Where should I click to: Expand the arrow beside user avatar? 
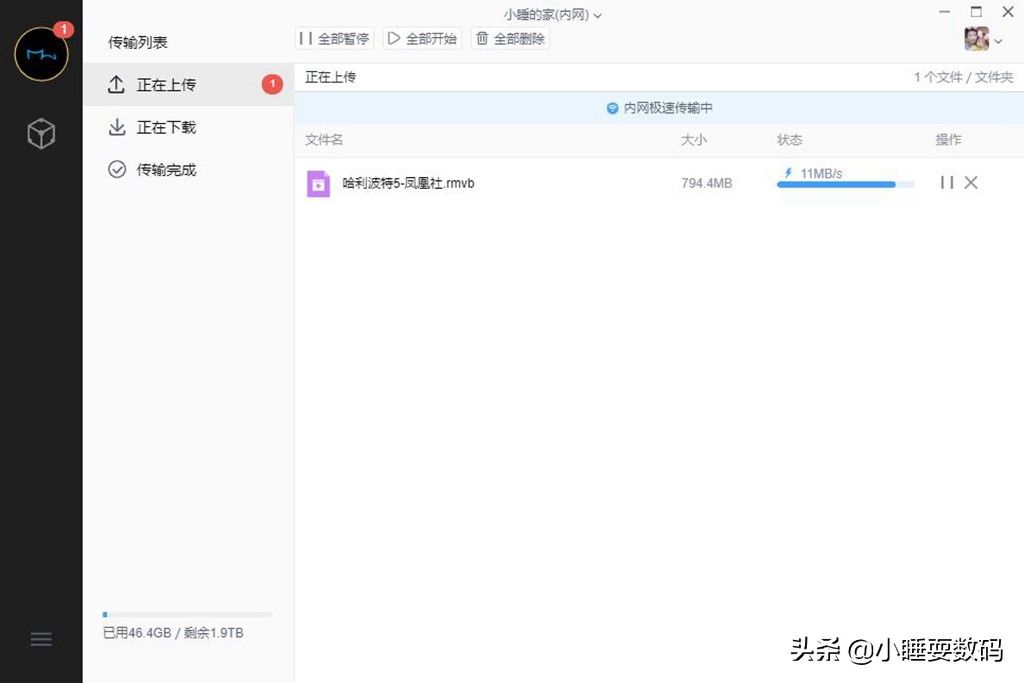click(x=998, y=41)
